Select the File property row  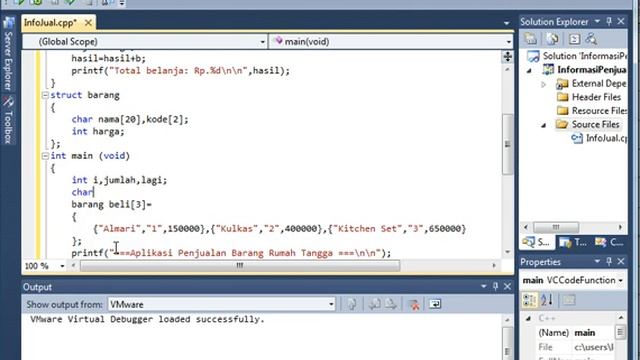[575, 347]
